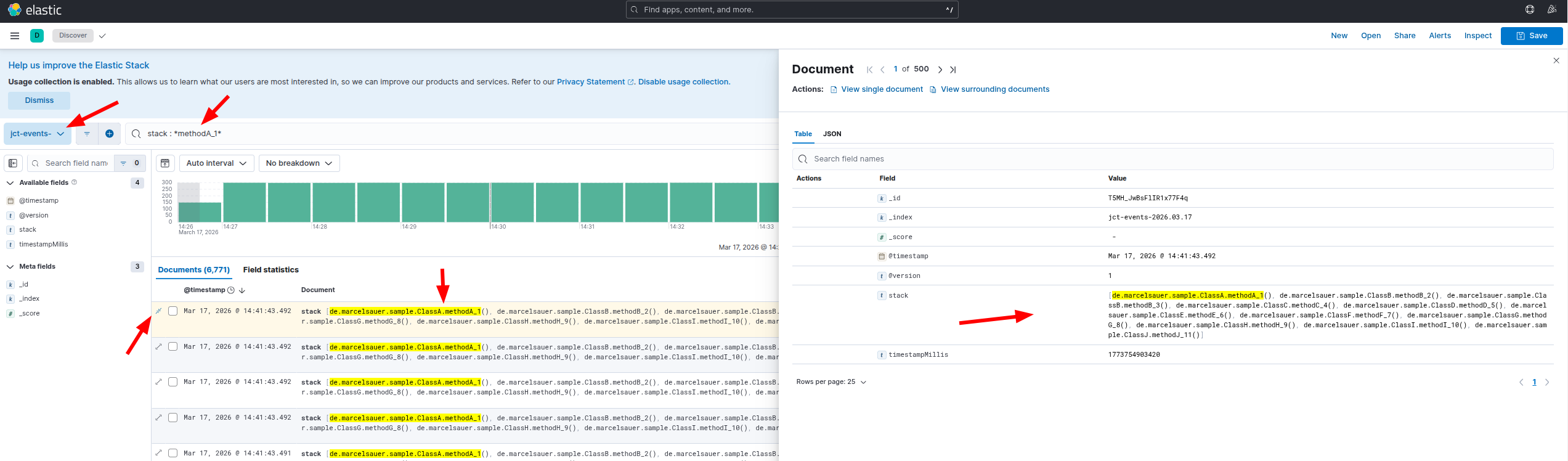This screenshot has height=461, width=1568.
Task: Select the checkbox of the first document row
Action: pyautogui.click(x=173, y=311)
